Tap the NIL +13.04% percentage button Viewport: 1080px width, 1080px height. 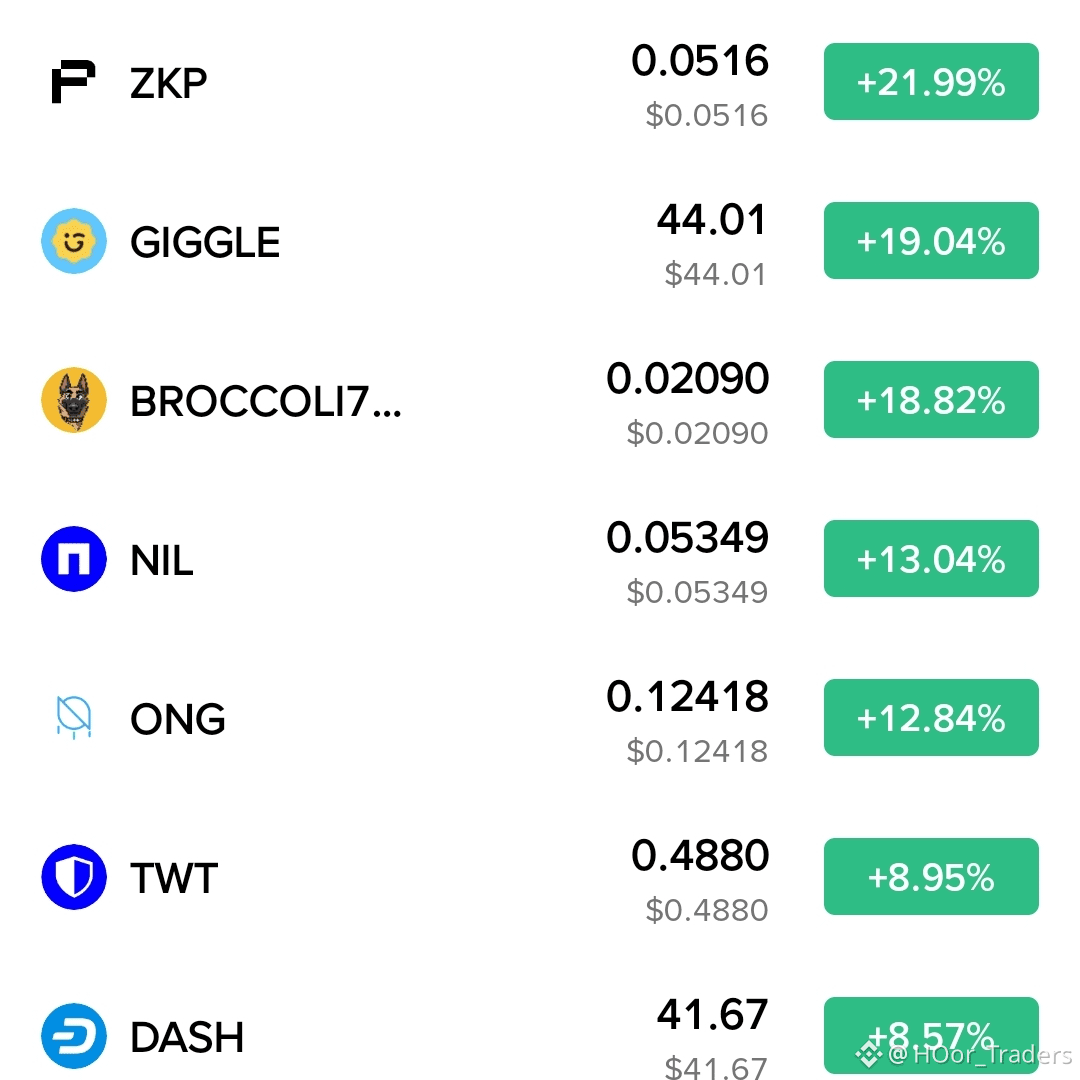point(931,559)
